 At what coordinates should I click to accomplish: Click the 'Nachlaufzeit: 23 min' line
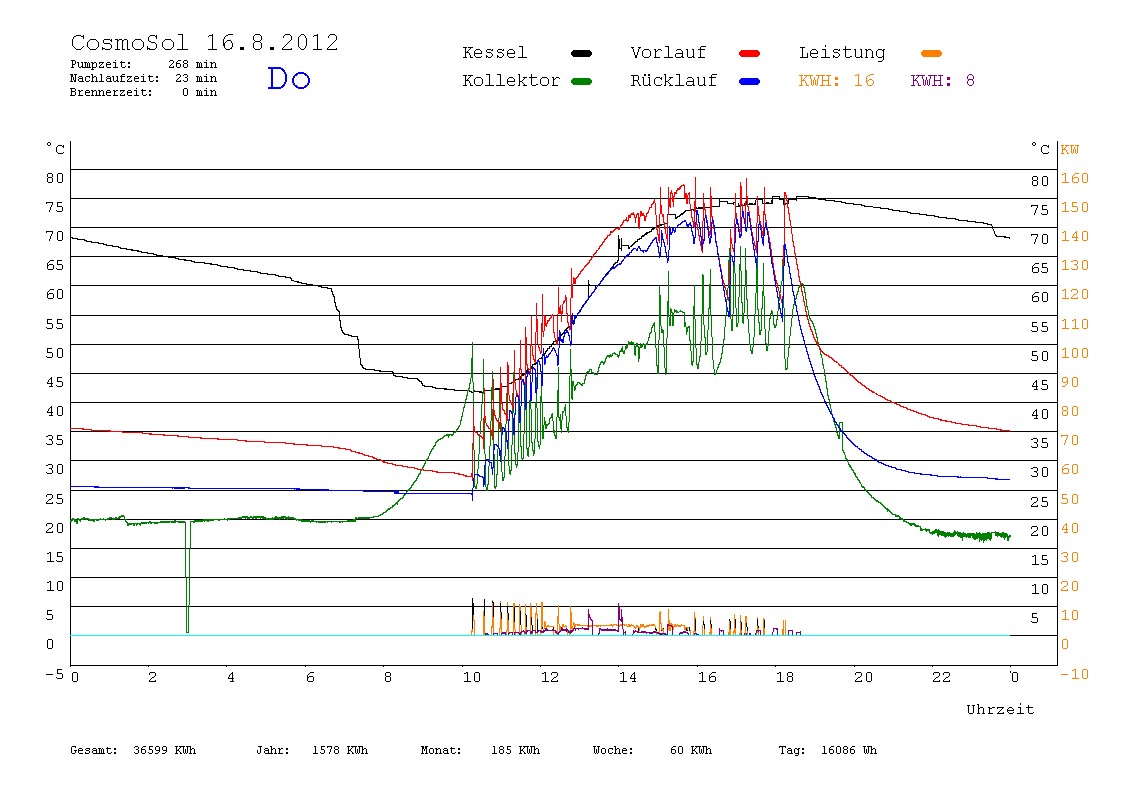[144, 78]
